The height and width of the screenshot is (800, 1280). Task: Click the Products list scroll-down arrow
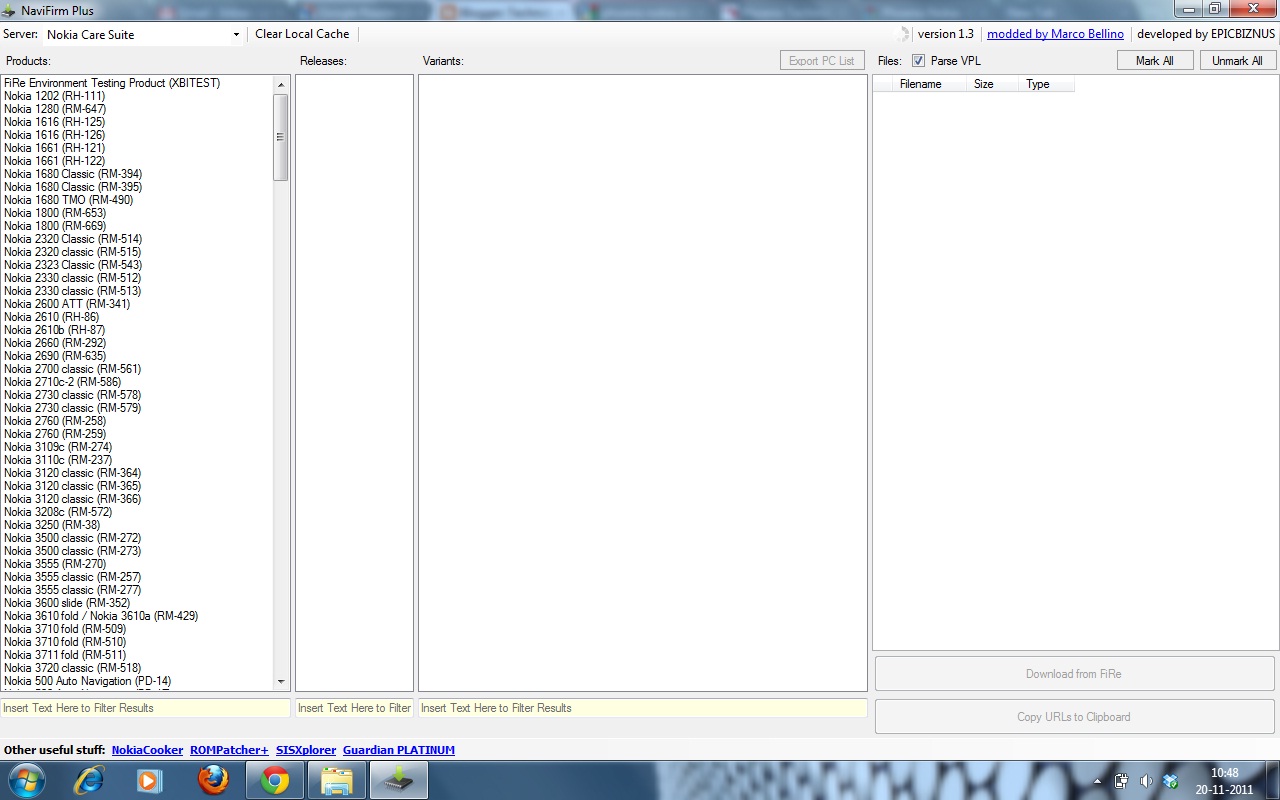pyautogui.click(x=281, y=681)
